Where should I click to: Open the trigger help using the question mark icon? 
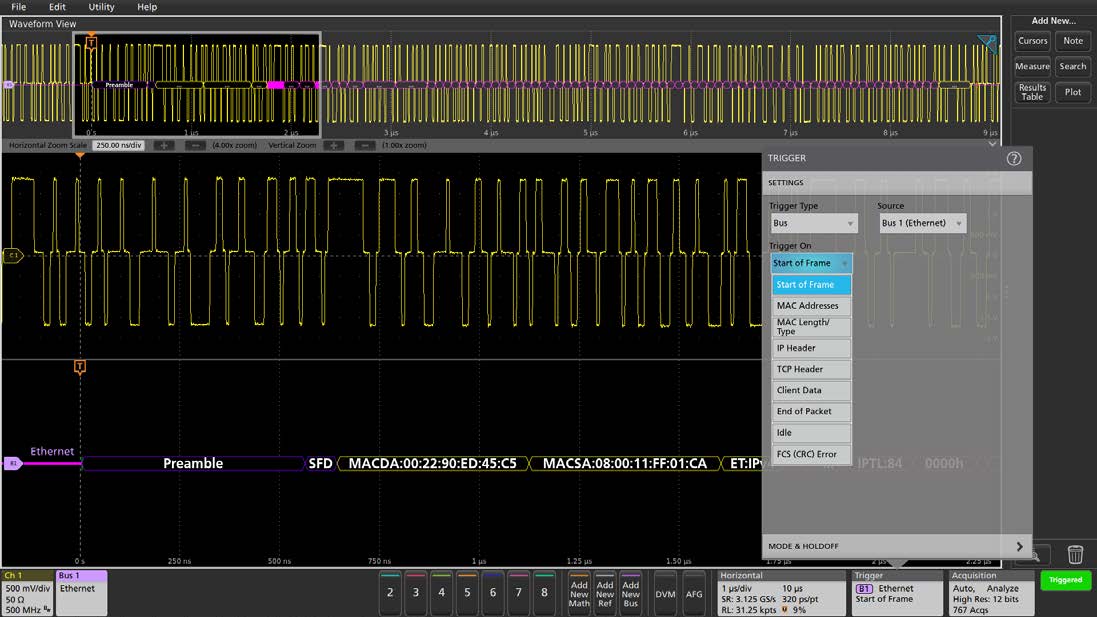1014,158
